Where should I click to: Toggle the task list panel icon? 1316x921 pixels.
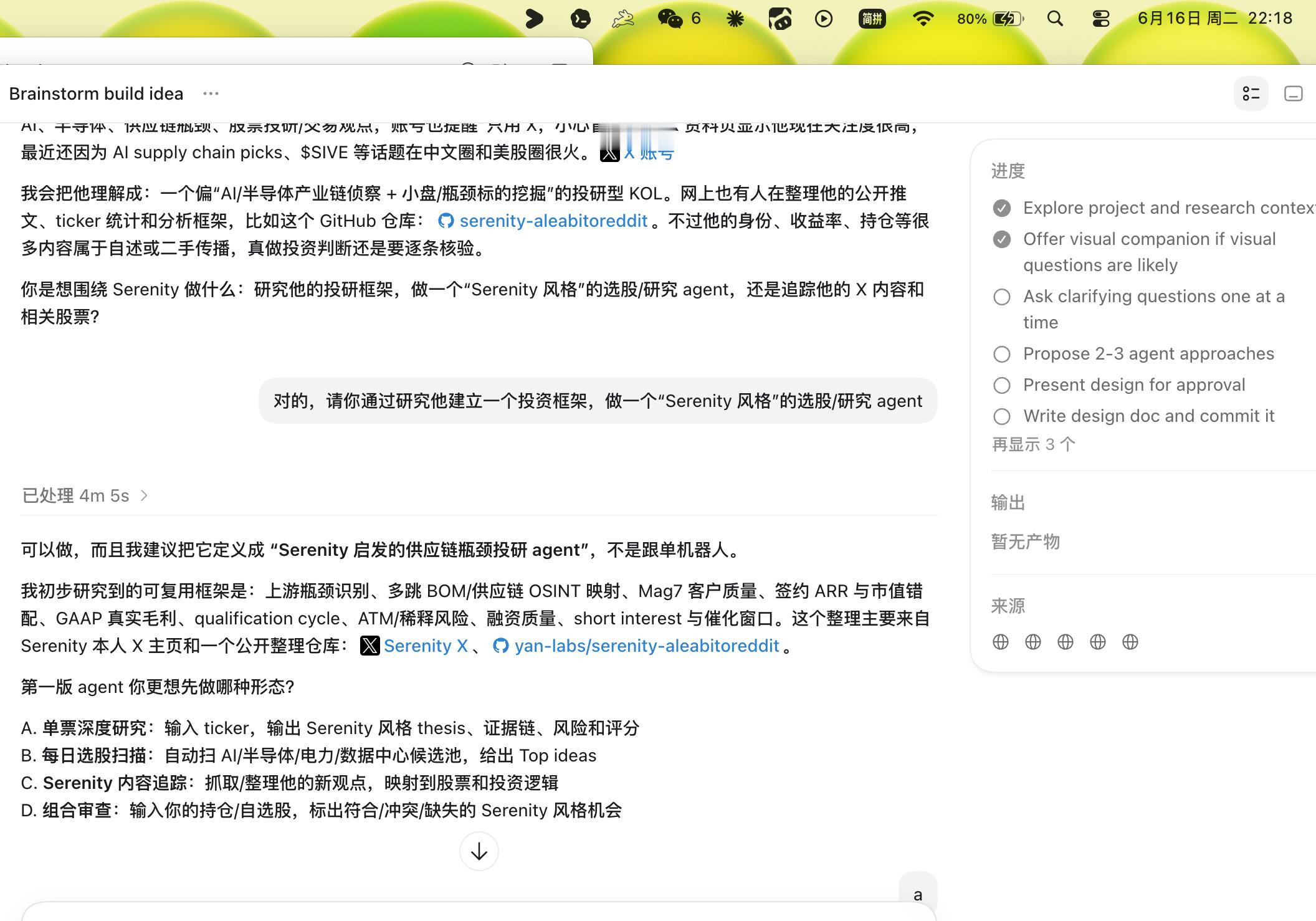click(1251, 93)
